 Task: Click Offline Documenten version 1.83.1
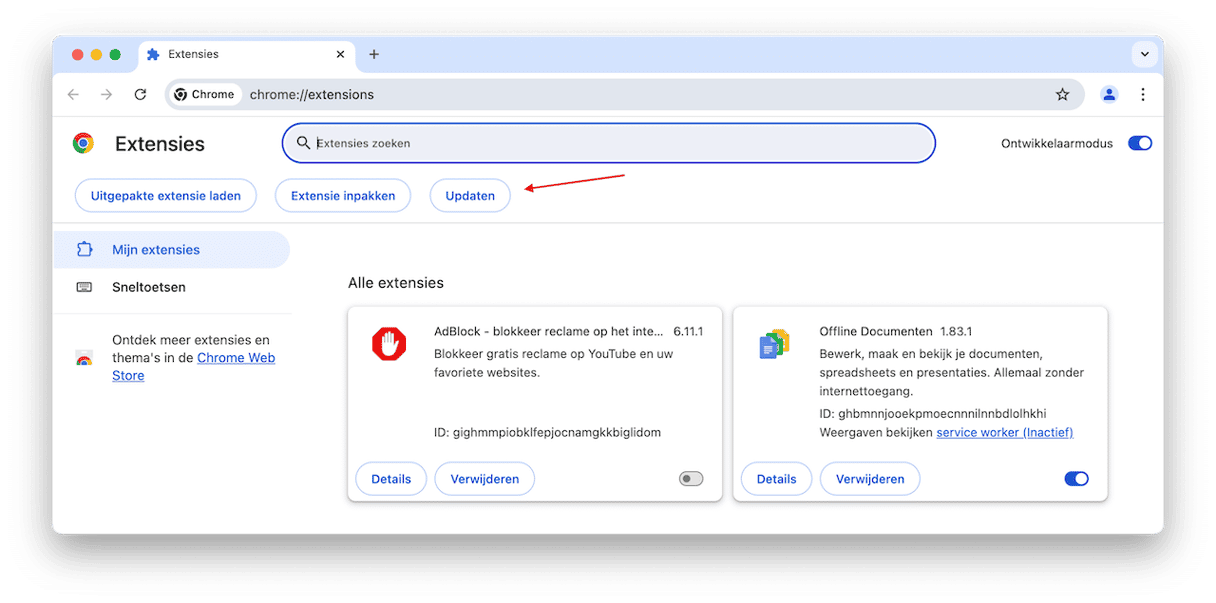(956, 331)
